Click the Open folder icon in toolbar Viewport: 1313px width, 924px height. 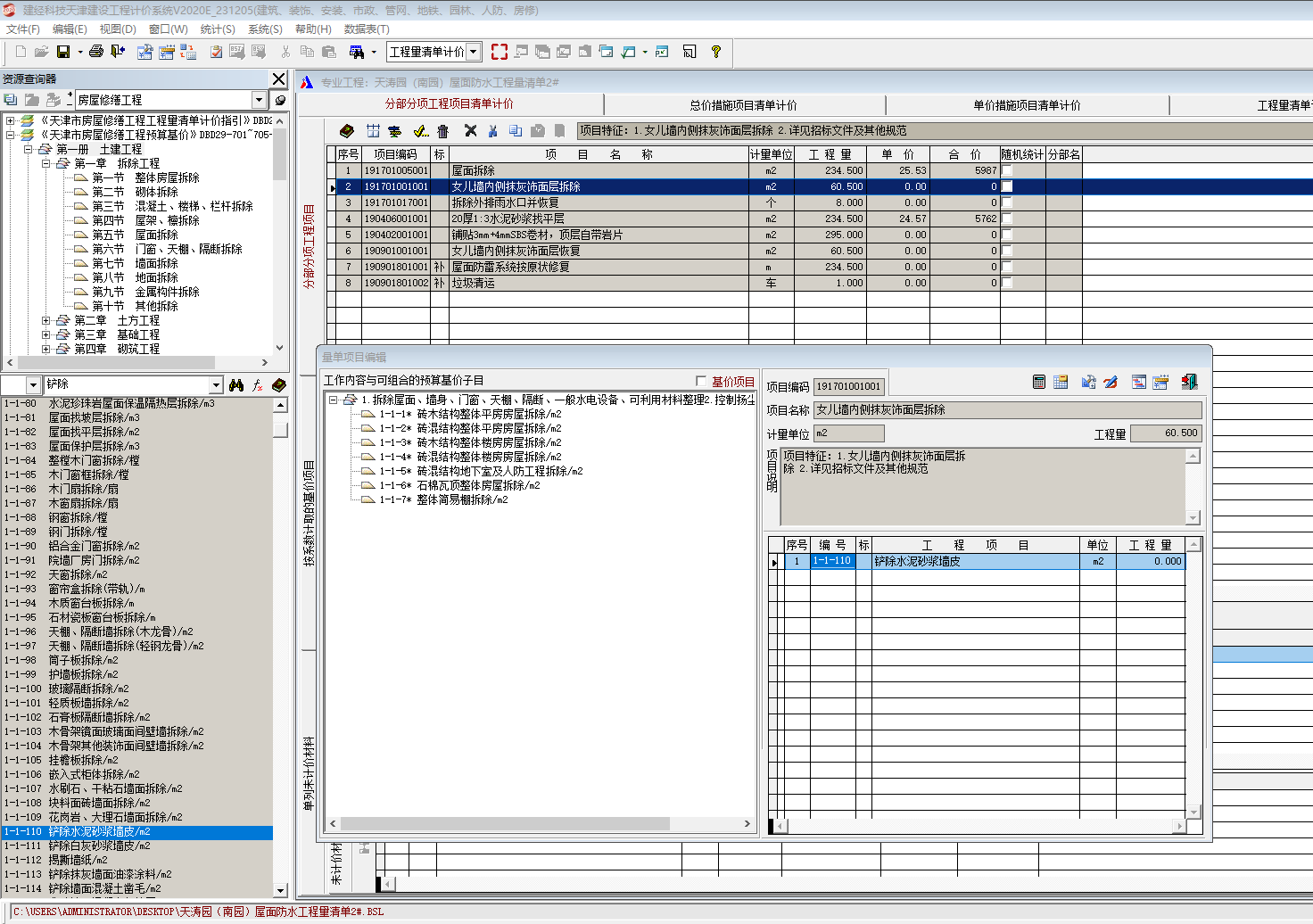click(41, 52)
